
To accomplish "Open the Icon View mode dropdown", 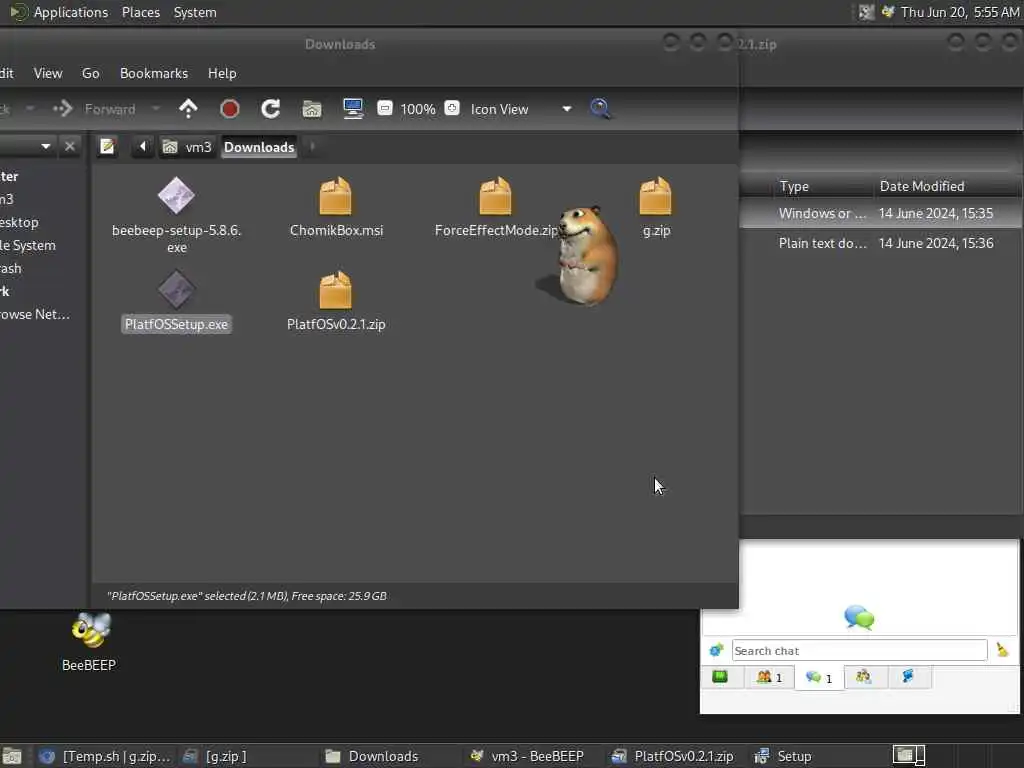I will (520, 109).
